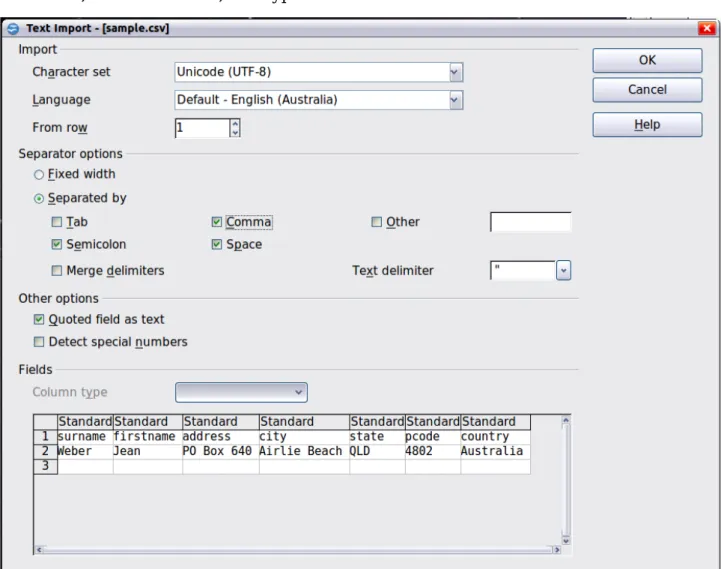721x569 pixels.
Task: Click the 'city' preview cell
Action: click(x=304, y=437)
